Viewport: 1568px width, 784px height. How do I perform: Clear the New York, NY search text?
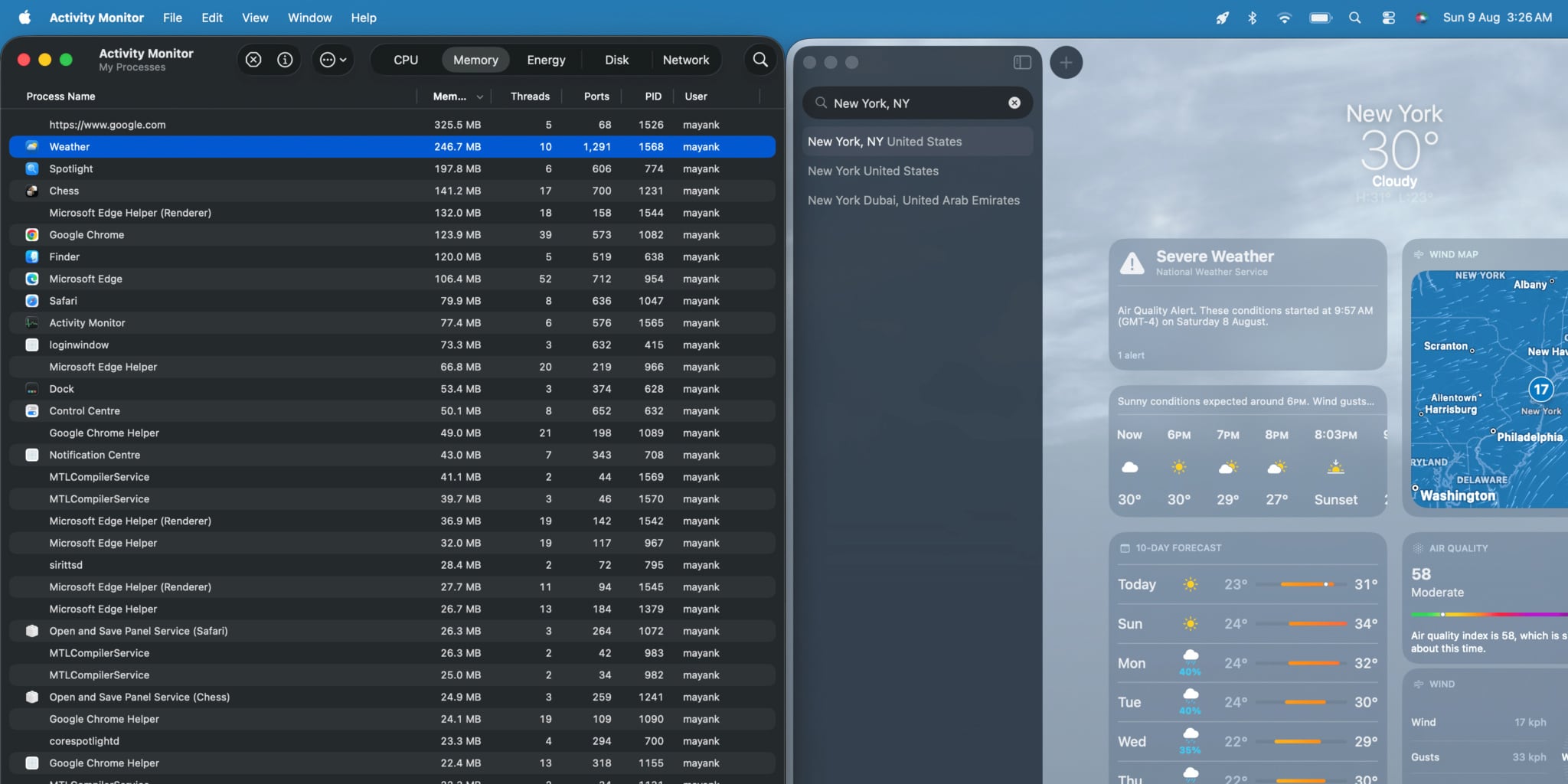[x=1014, y=103]
